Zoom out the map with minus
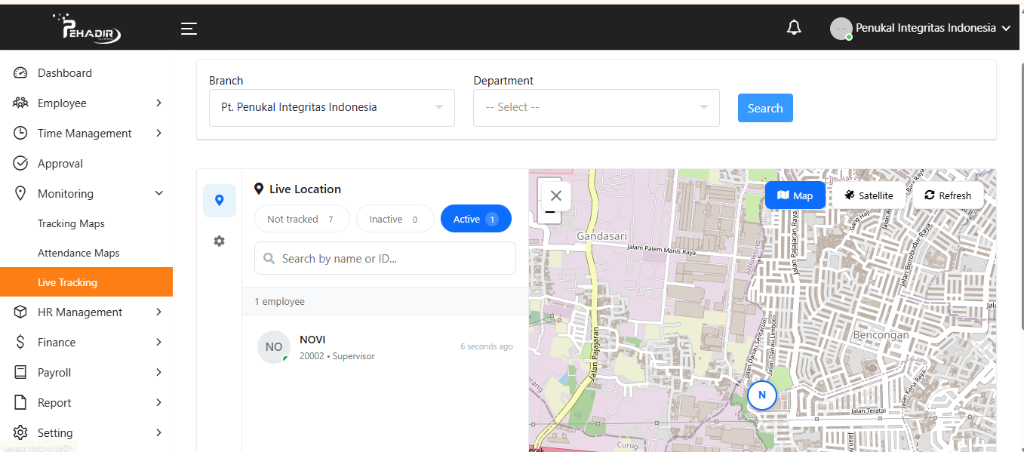 [x=550, y=213]
